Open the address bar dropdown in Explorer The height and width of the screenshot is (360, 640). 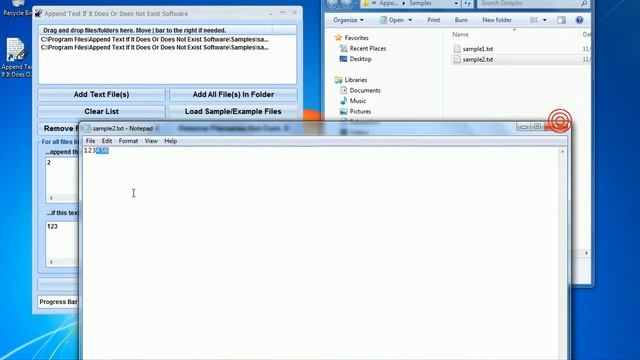click(x=456, y=3)
